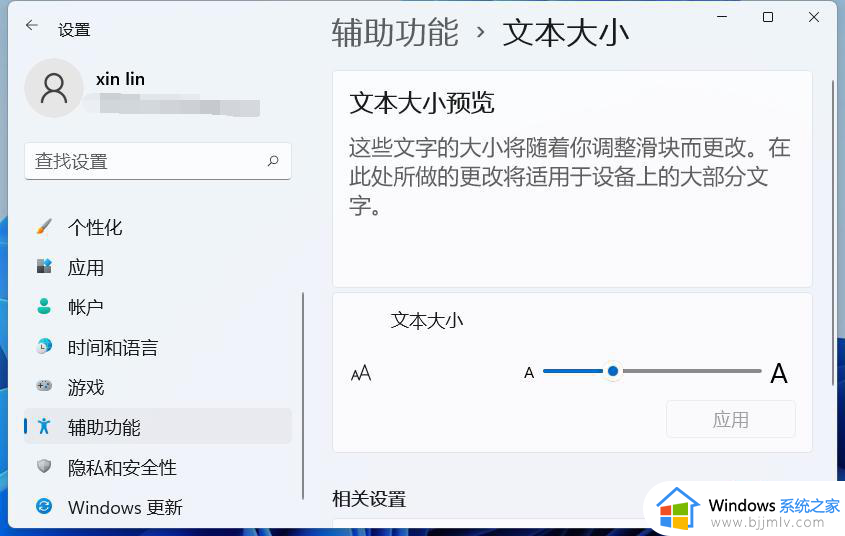The image size is (845, 536).
Task: Click the 游戏 gamepad icon
Action: (x=44, y=386)
